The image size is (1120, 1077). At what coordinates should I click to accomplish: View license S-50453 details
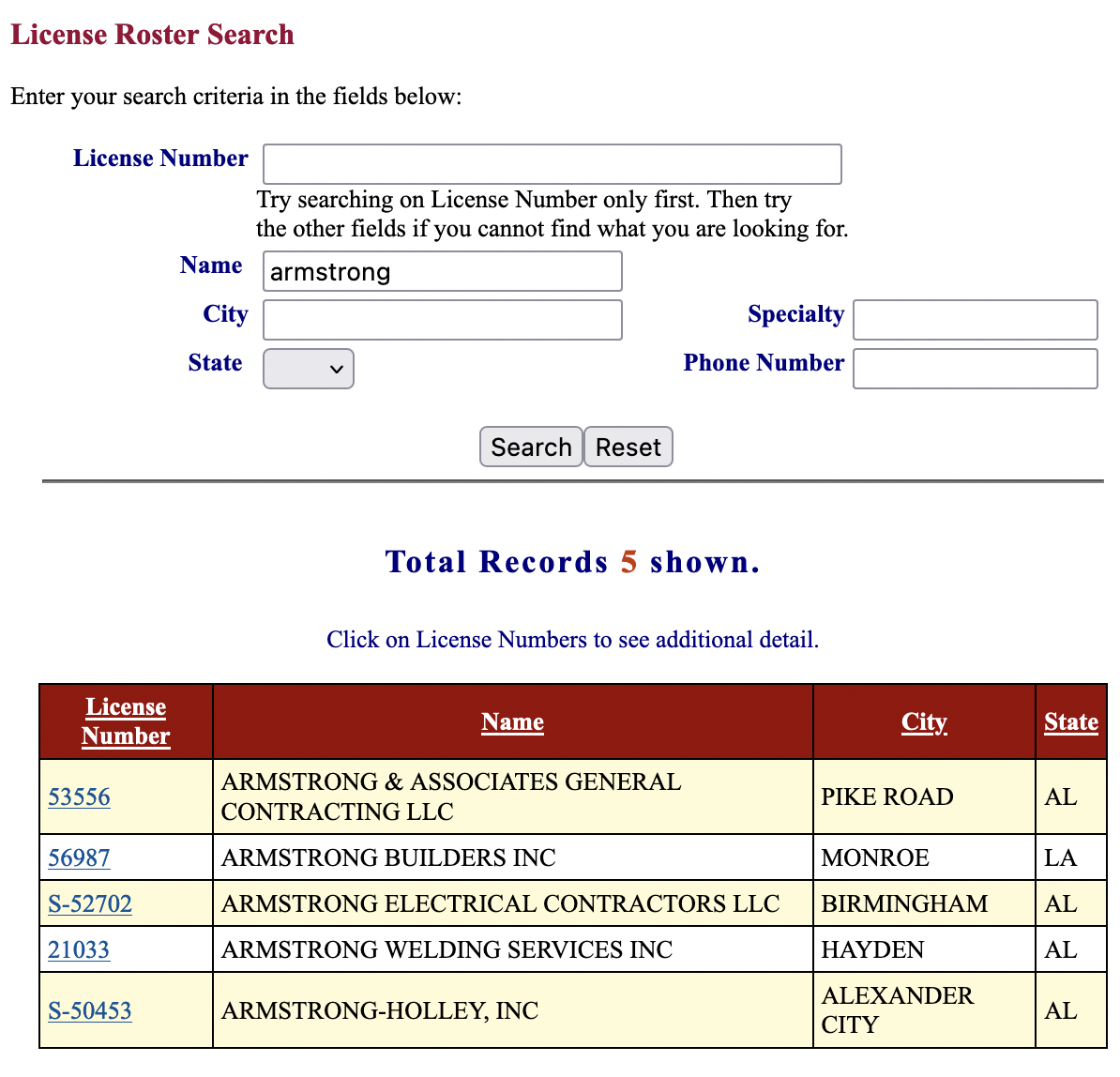point(90,1010)
